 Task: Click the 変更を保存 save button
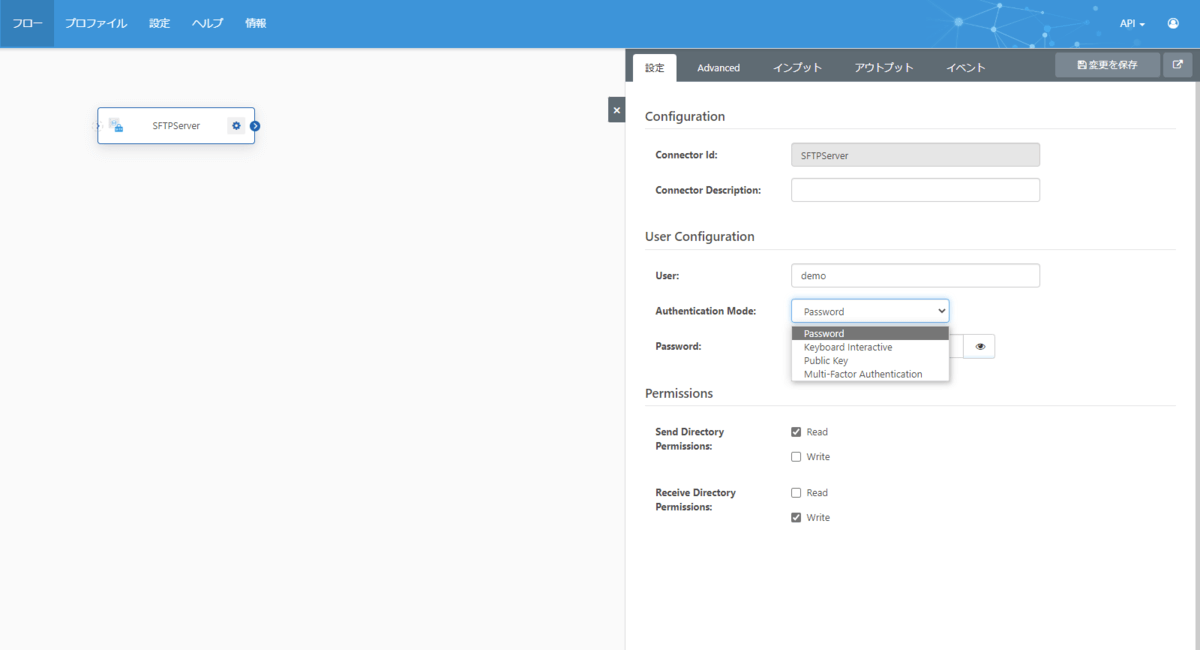[x=1107, y=65]
